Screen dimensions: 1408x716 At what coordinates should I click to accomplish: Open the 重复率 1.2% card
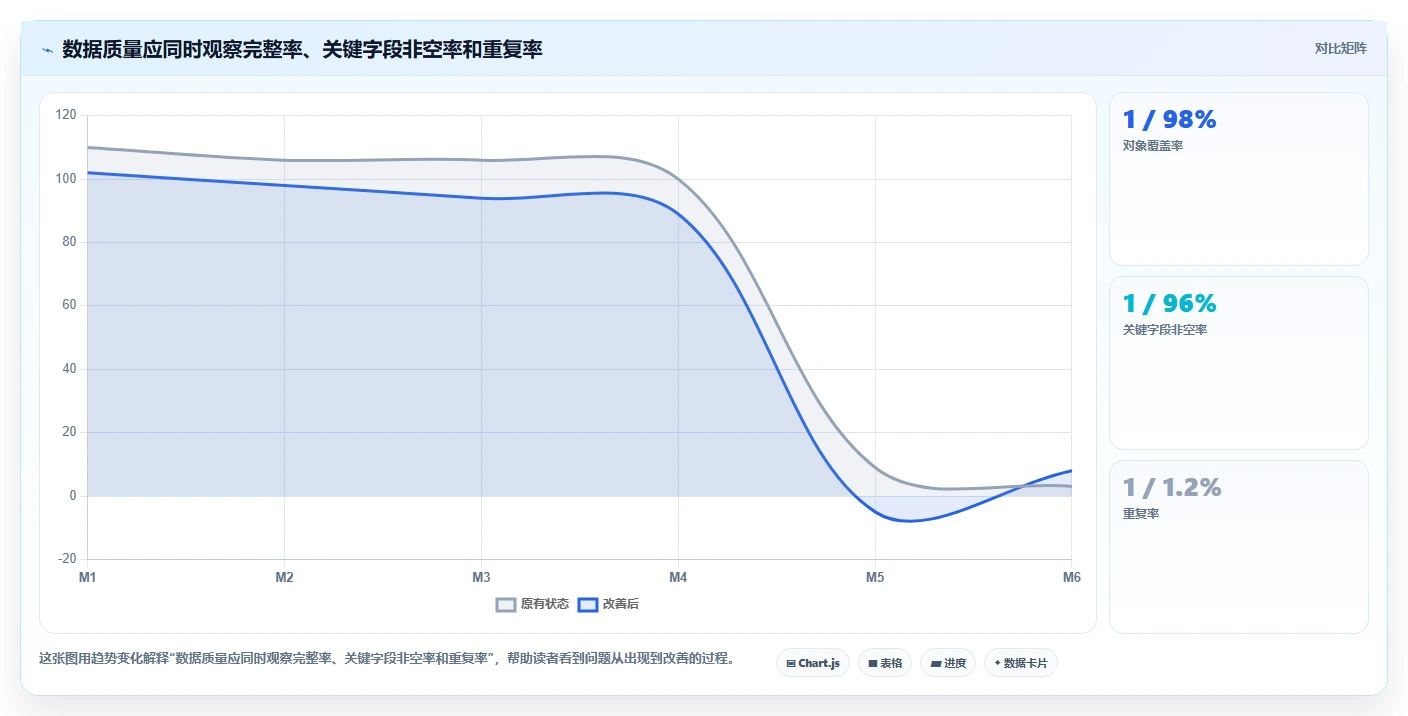[1238, 547]
